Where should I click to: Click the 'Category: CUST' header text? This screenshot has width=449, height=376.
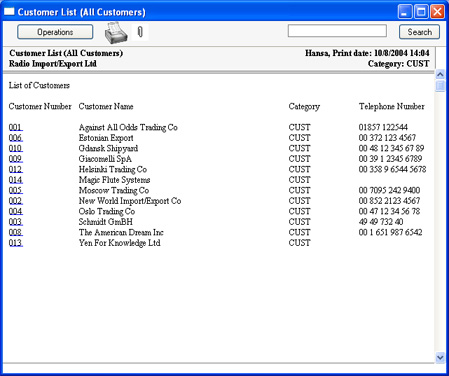point(398,64)
